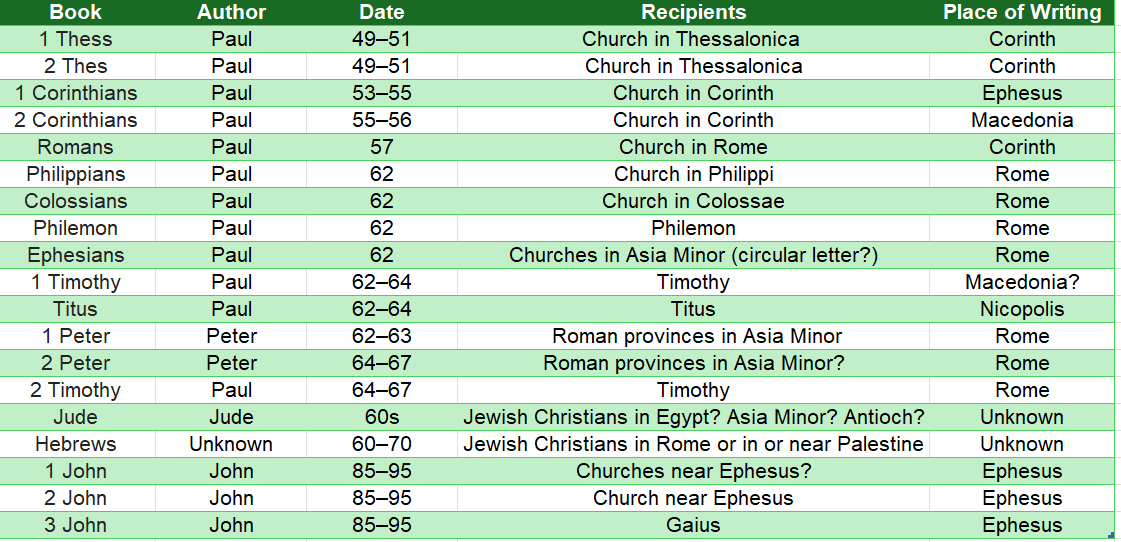The width and height of the screenshot is (1121, 542).
Task: Click the Church in Philippi cell
Action: [x=693, y=174]
